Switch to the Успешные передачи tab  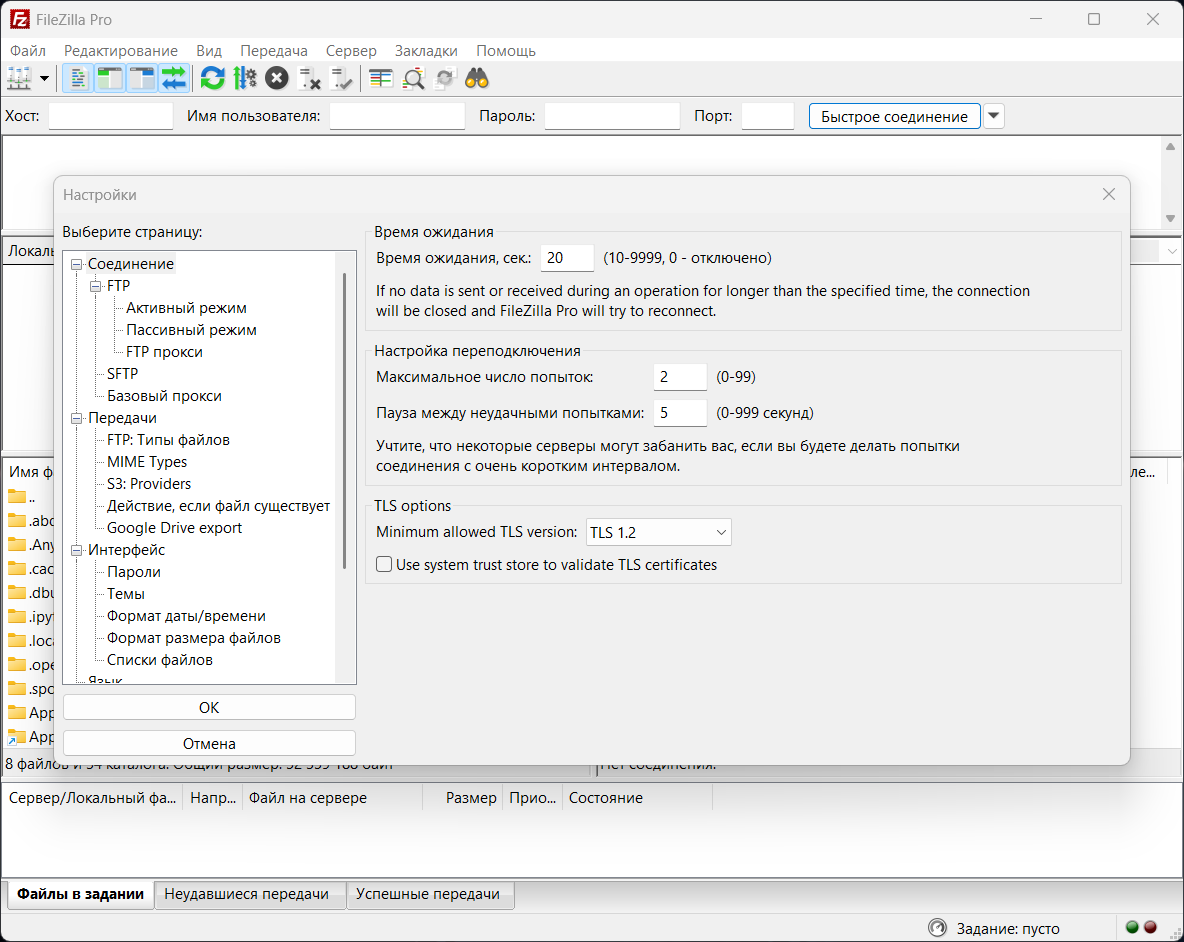pos(428,894)
